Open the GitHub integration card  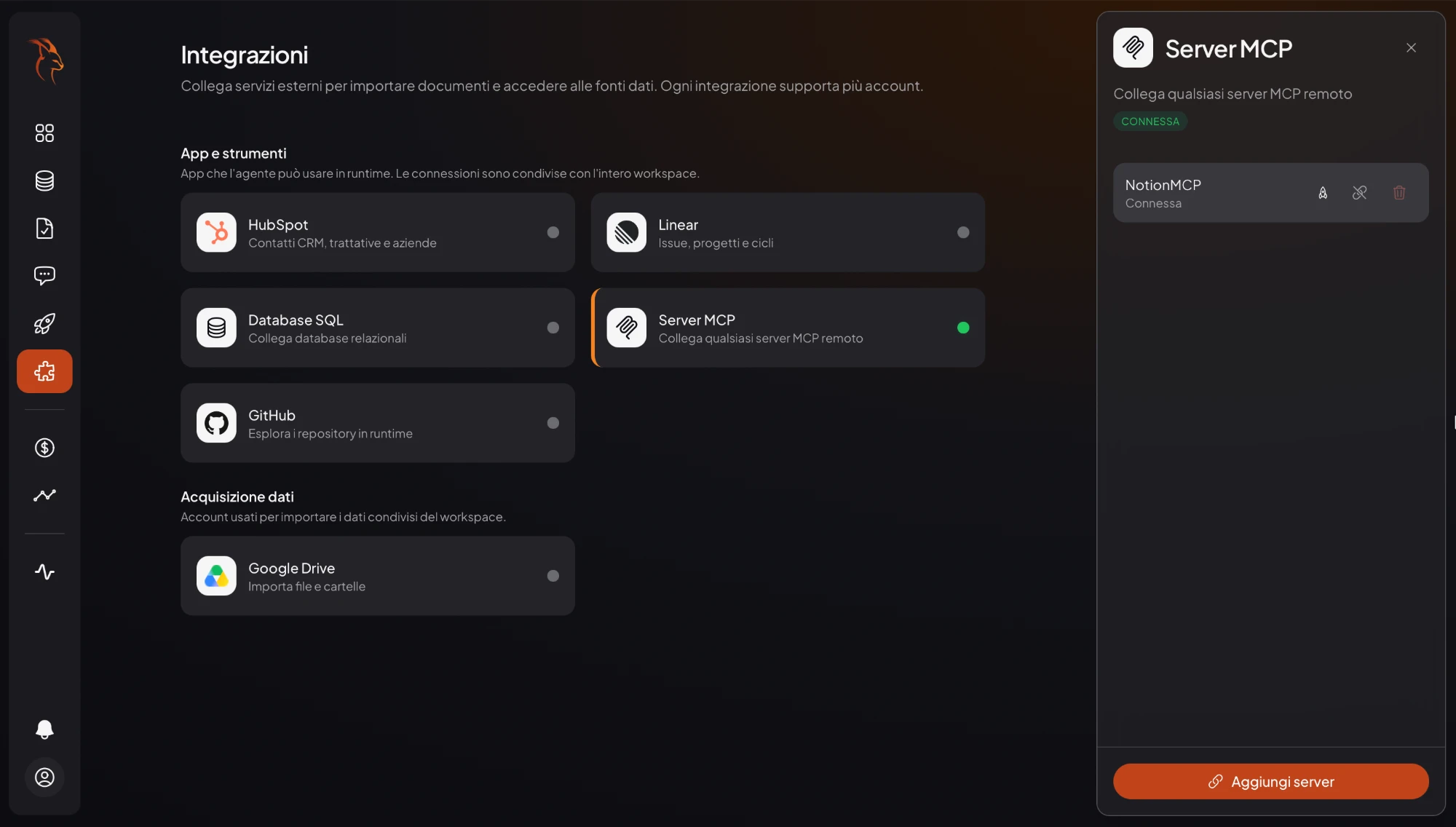click(x=378, y=423)
